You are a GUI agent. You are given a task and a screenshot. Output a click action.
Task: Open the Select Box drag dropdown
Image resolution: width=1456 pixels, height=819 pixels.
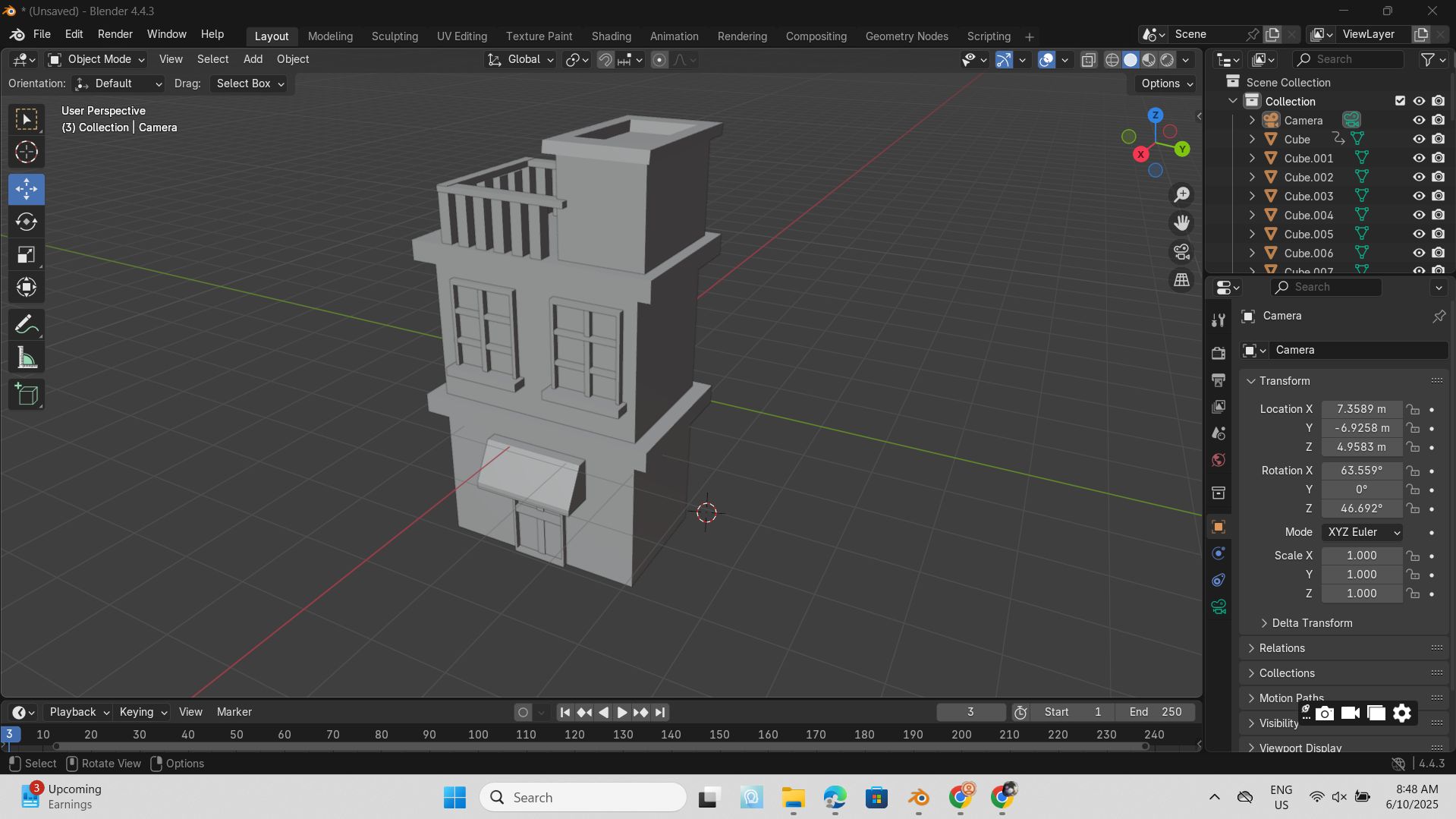[x=250, y=83]
